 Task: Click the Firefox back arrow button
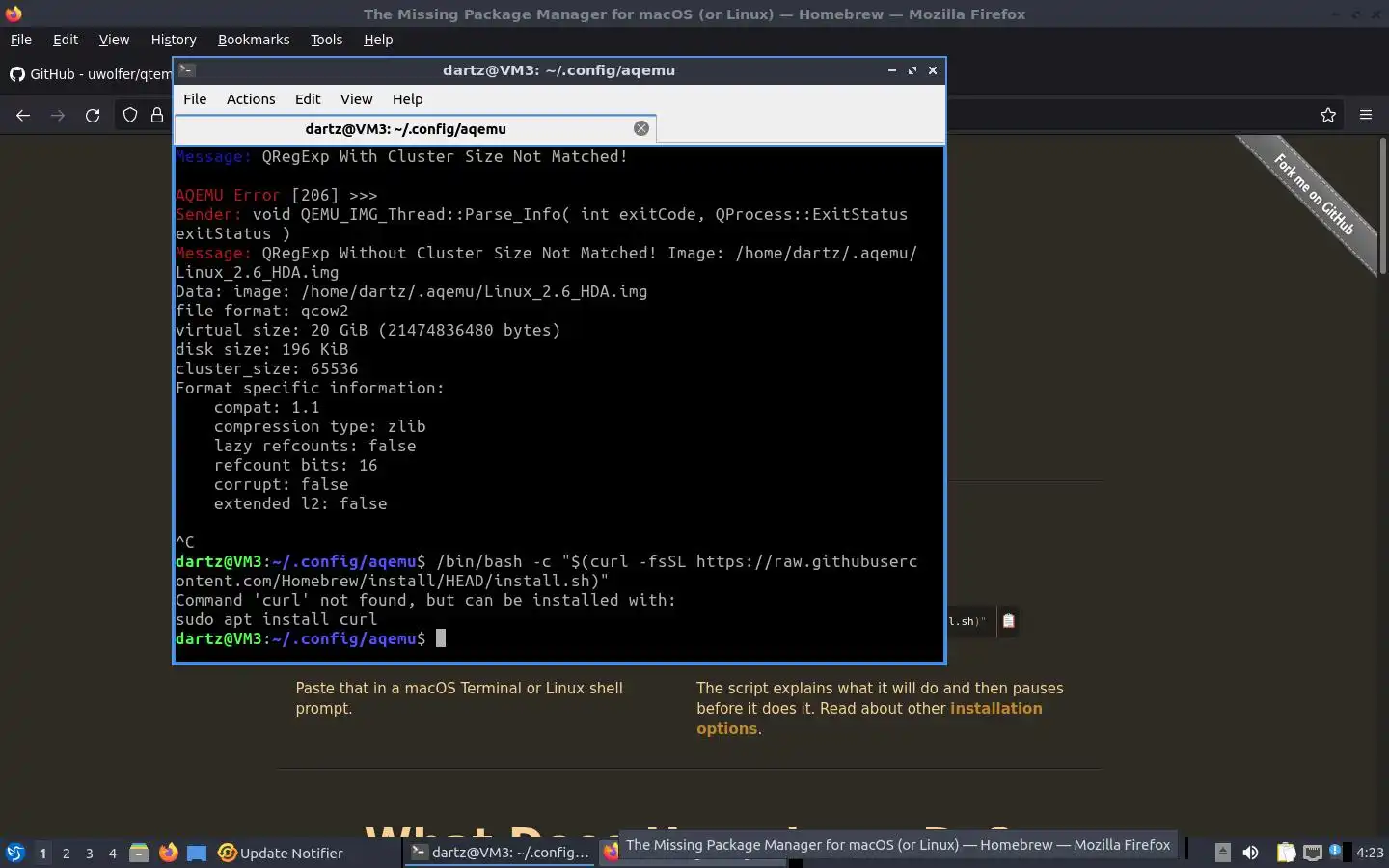tap(23, 116)
